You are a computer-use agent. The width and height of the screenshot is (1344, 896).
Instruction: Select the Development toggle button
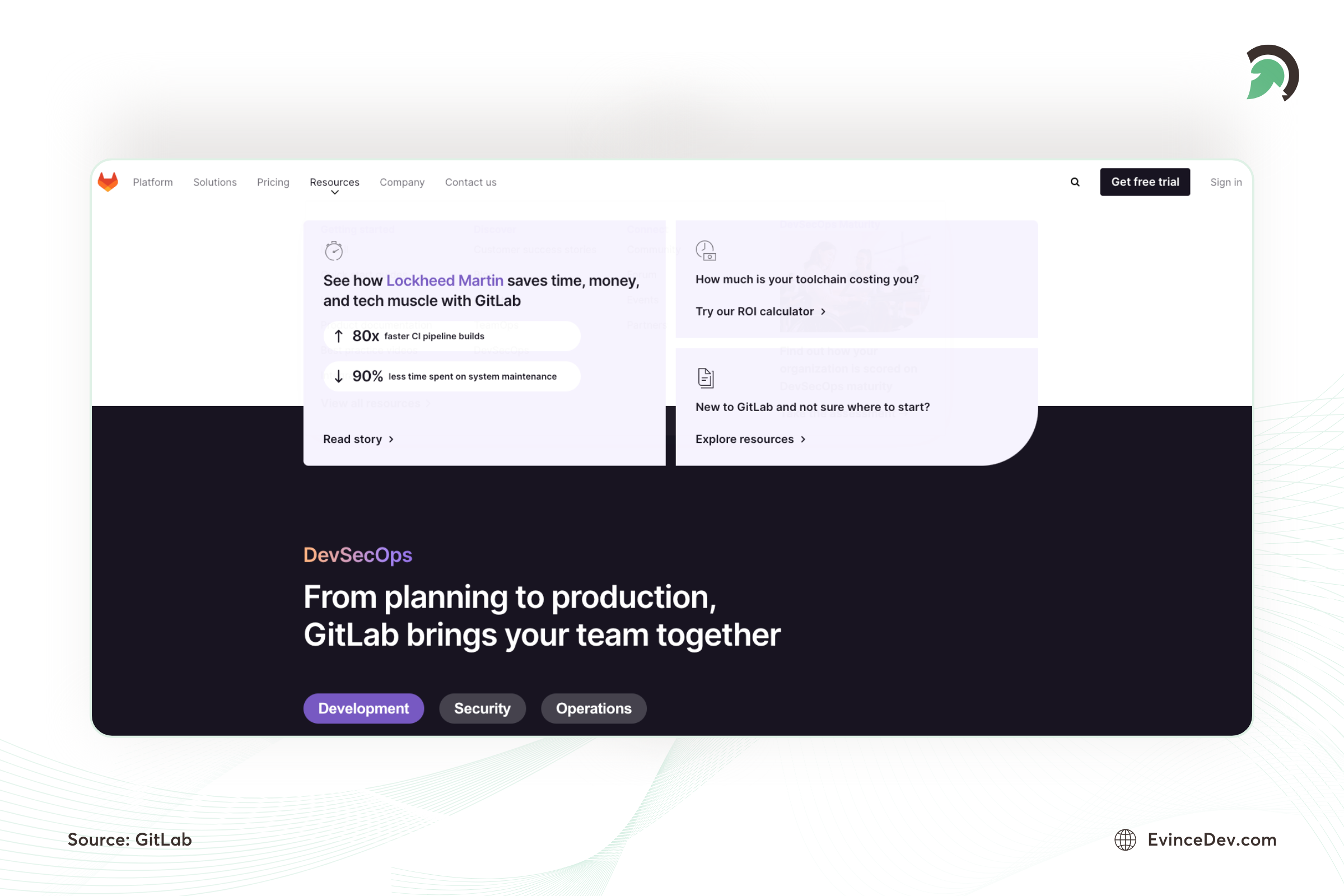coord(364,708)
